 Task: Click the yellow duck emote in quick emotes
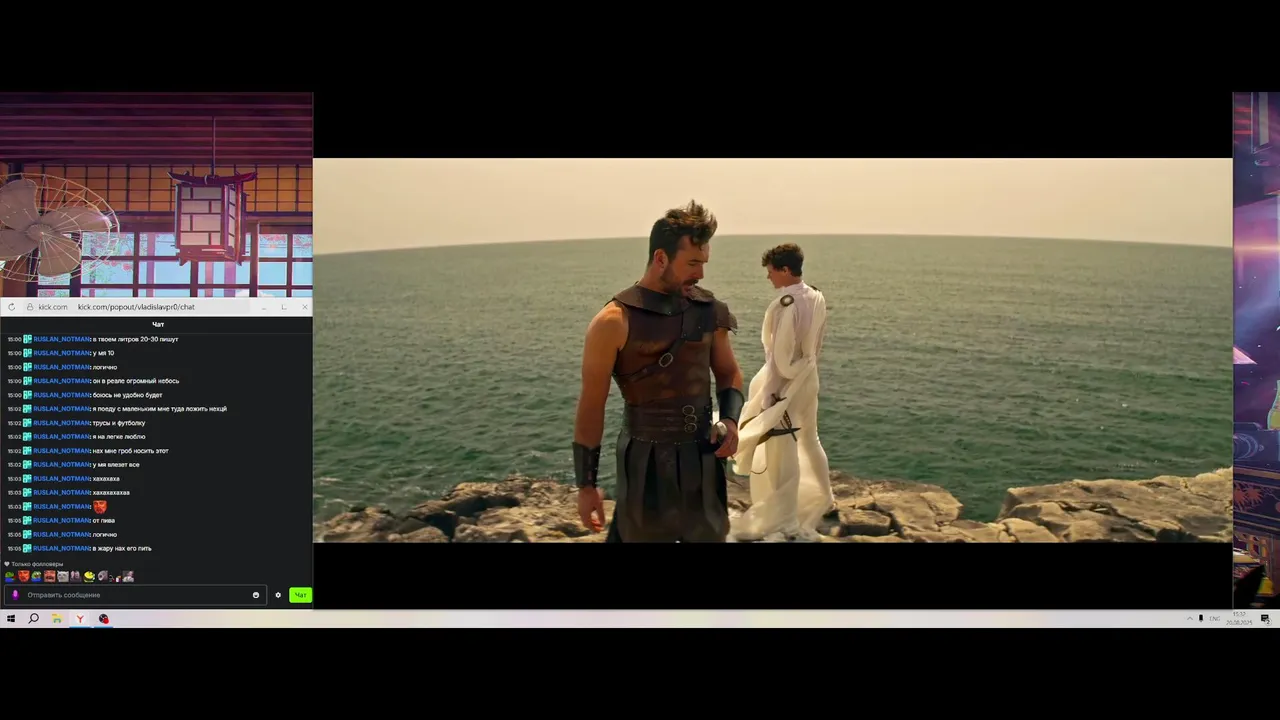89,576
